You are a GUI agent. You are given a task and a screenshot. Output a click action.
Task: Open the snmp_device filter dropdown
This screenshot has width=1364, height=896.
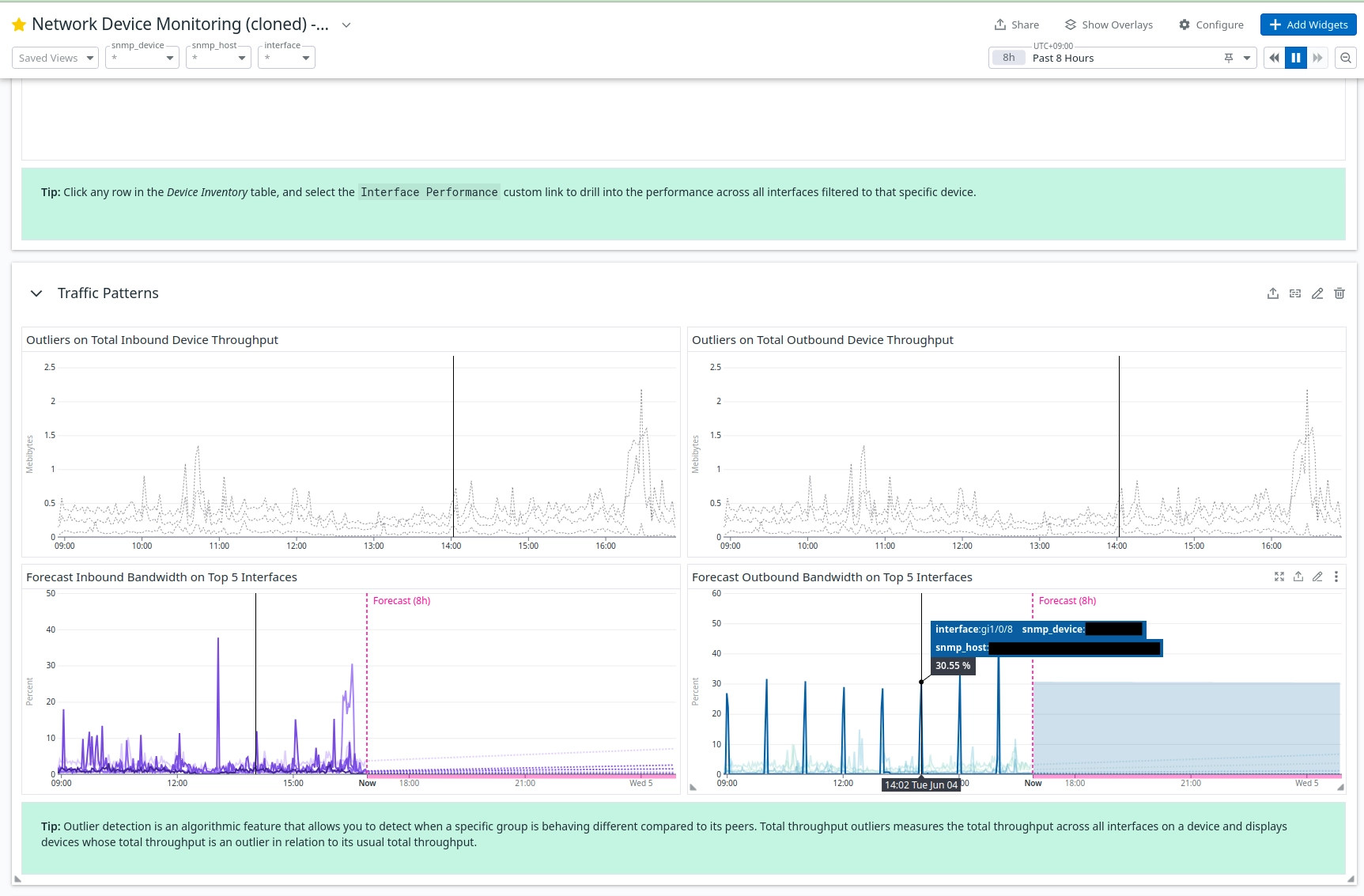point(142,58)
